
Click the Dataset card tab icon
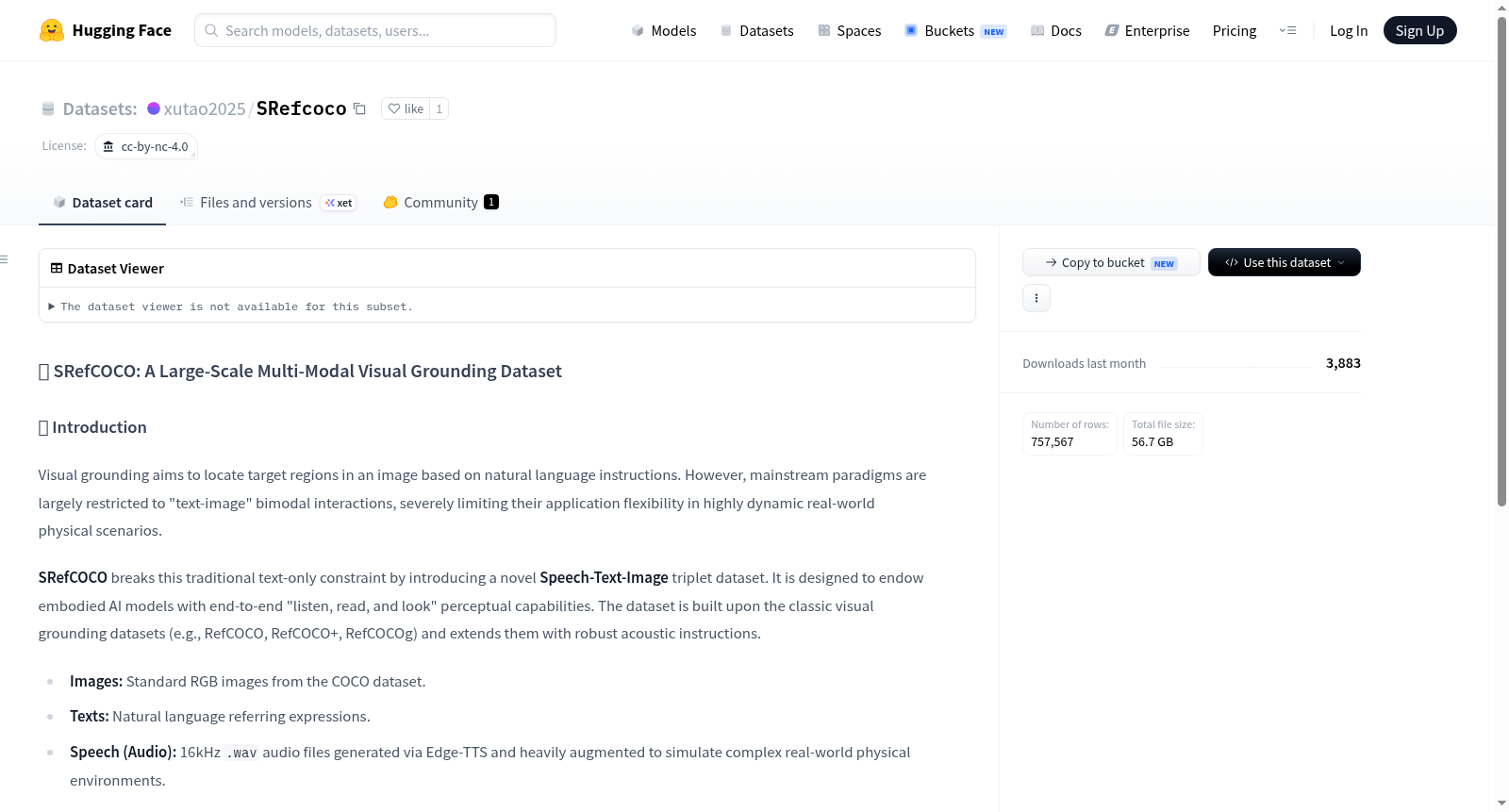[59, 202]
